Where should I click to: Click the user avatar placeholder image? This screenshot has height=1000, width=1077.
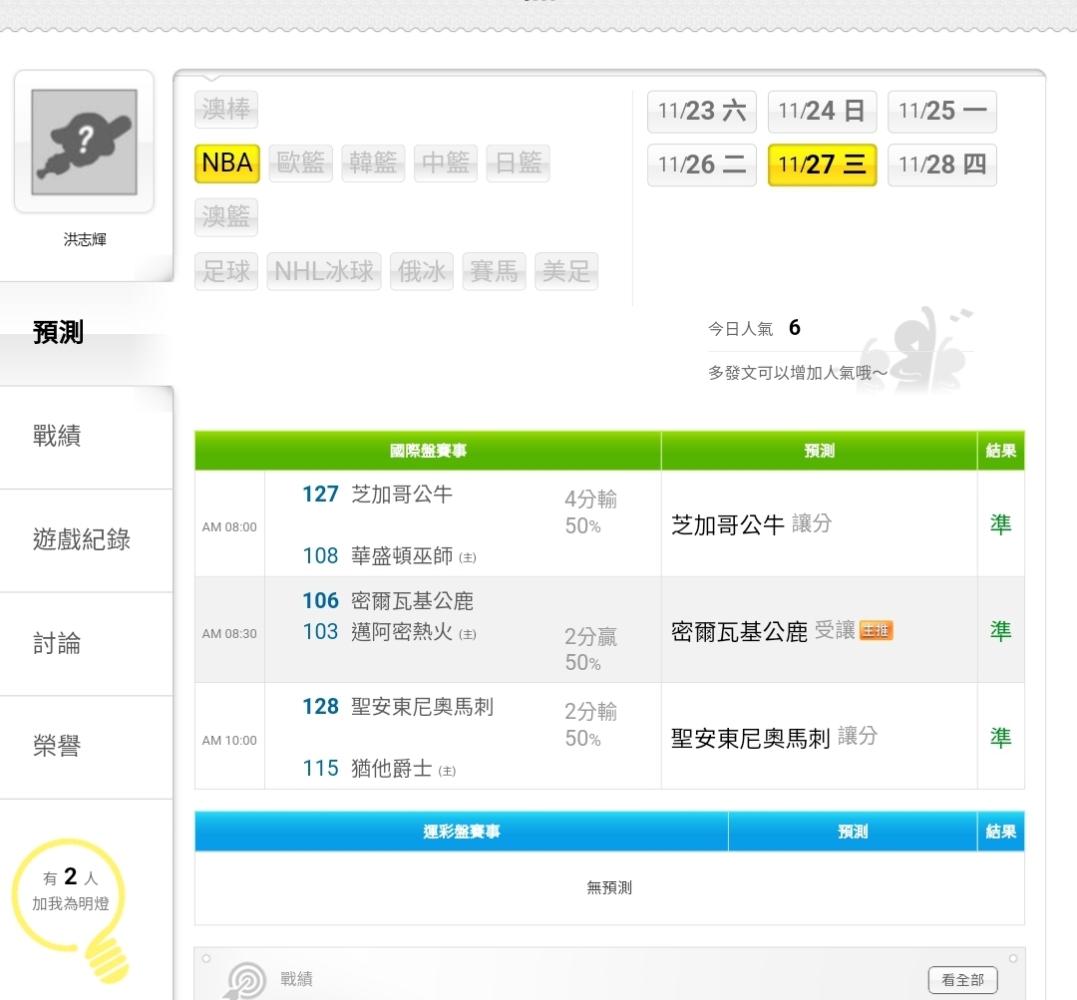84,141
